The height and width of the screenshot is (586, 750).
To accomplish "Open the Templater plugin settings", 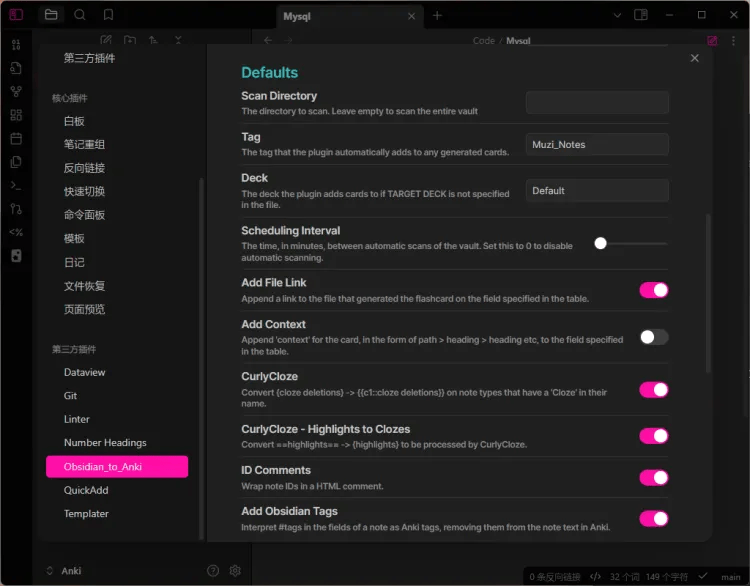I will click(117, 513).
